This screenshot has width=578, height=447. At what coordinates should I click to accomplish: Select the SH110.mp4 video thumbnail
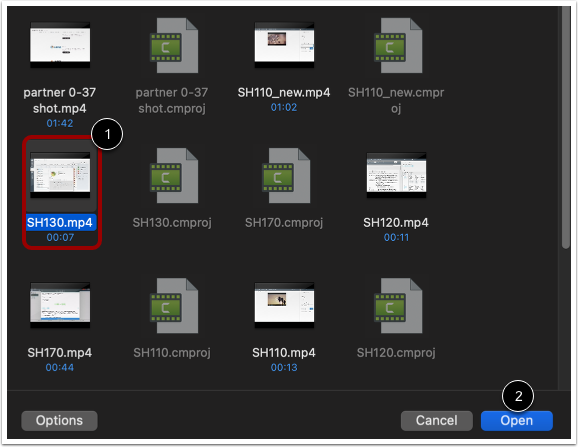pyautogui.click(x=284, y=305)
